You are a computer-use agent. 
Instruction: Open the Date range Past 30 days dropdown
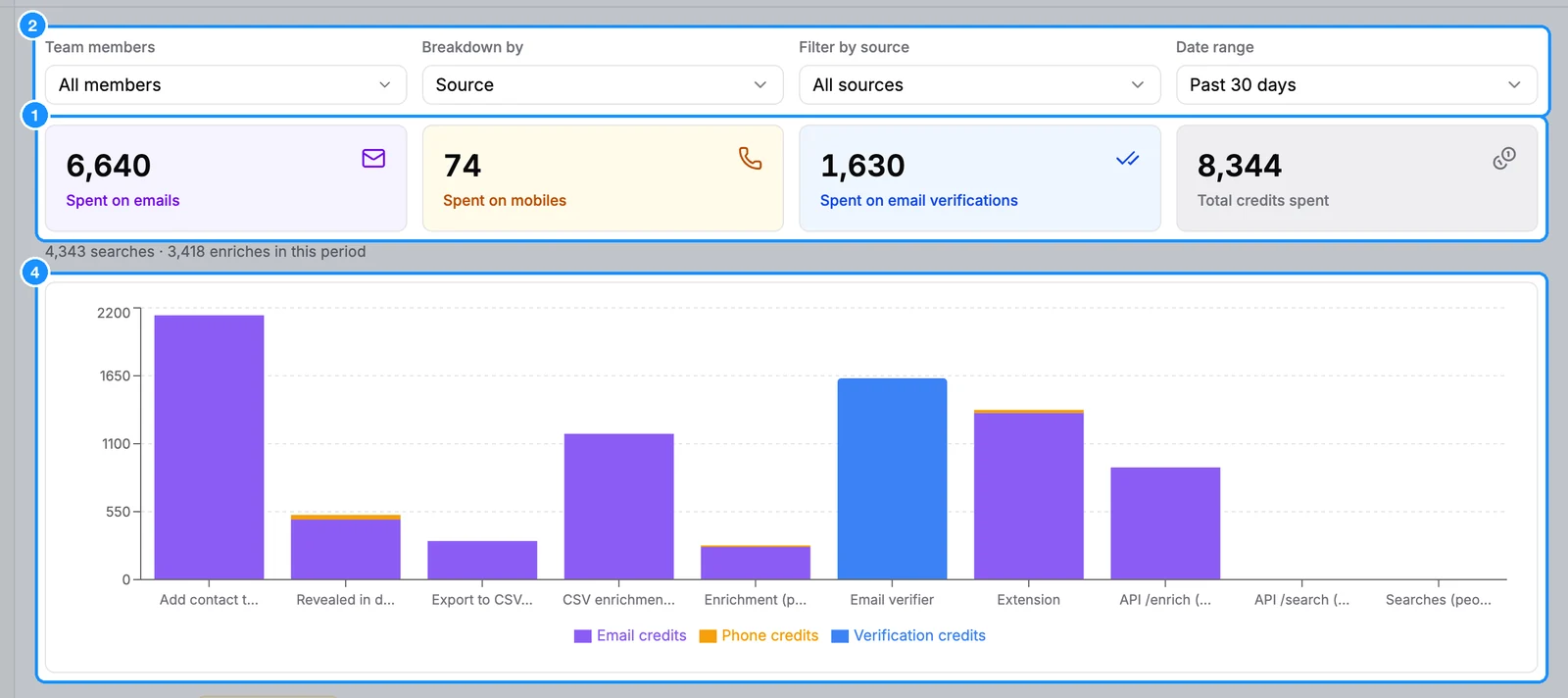pyautogui.click(x=1356, y=85)
